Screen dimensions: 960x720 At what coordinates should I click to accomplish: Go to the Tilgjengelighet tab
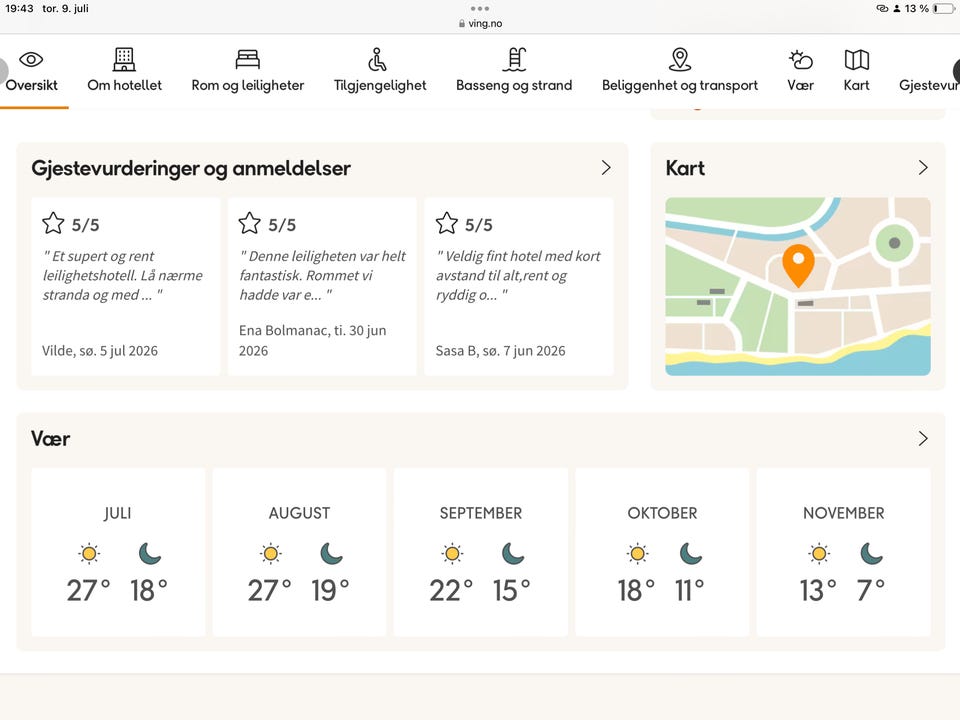click(380, 72)
